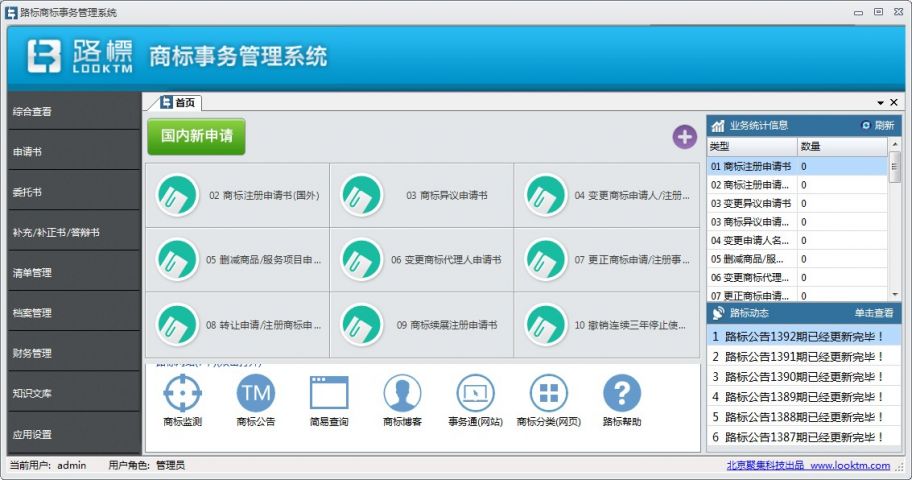Refresh statistics with 刷新 button

click(878, 125)
